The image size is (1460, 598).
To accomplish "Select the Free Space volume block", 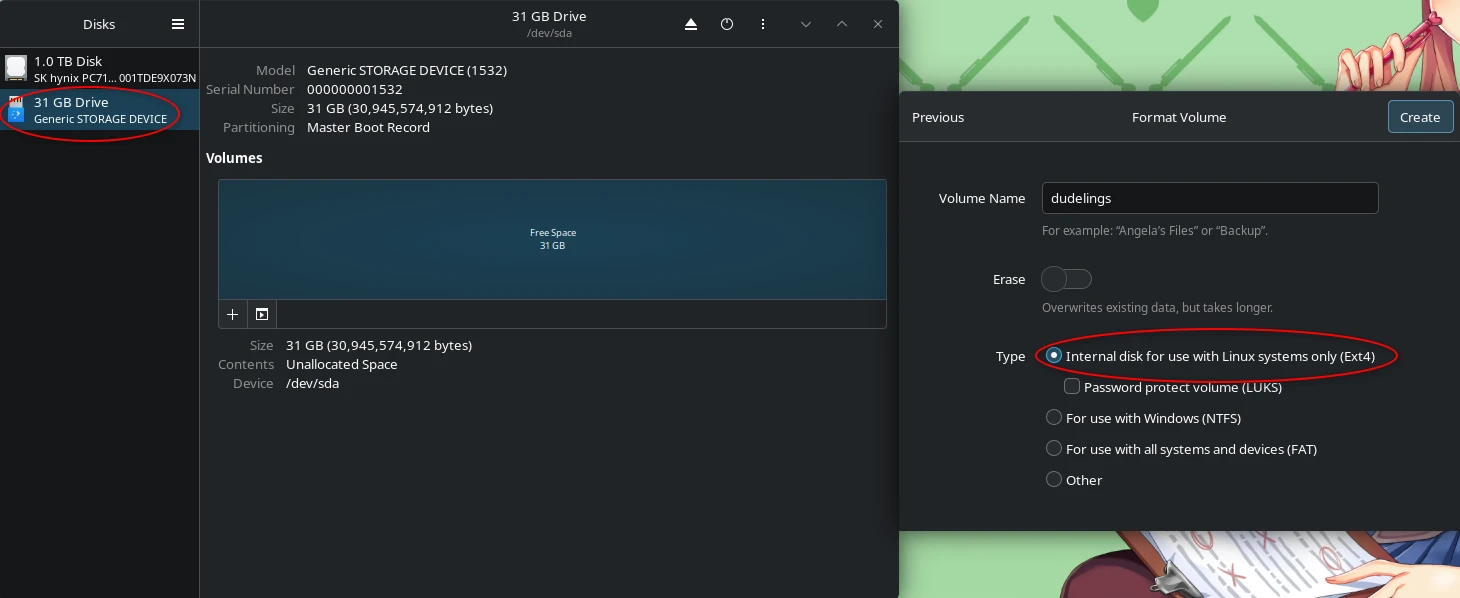I will [x=552, y=239].
